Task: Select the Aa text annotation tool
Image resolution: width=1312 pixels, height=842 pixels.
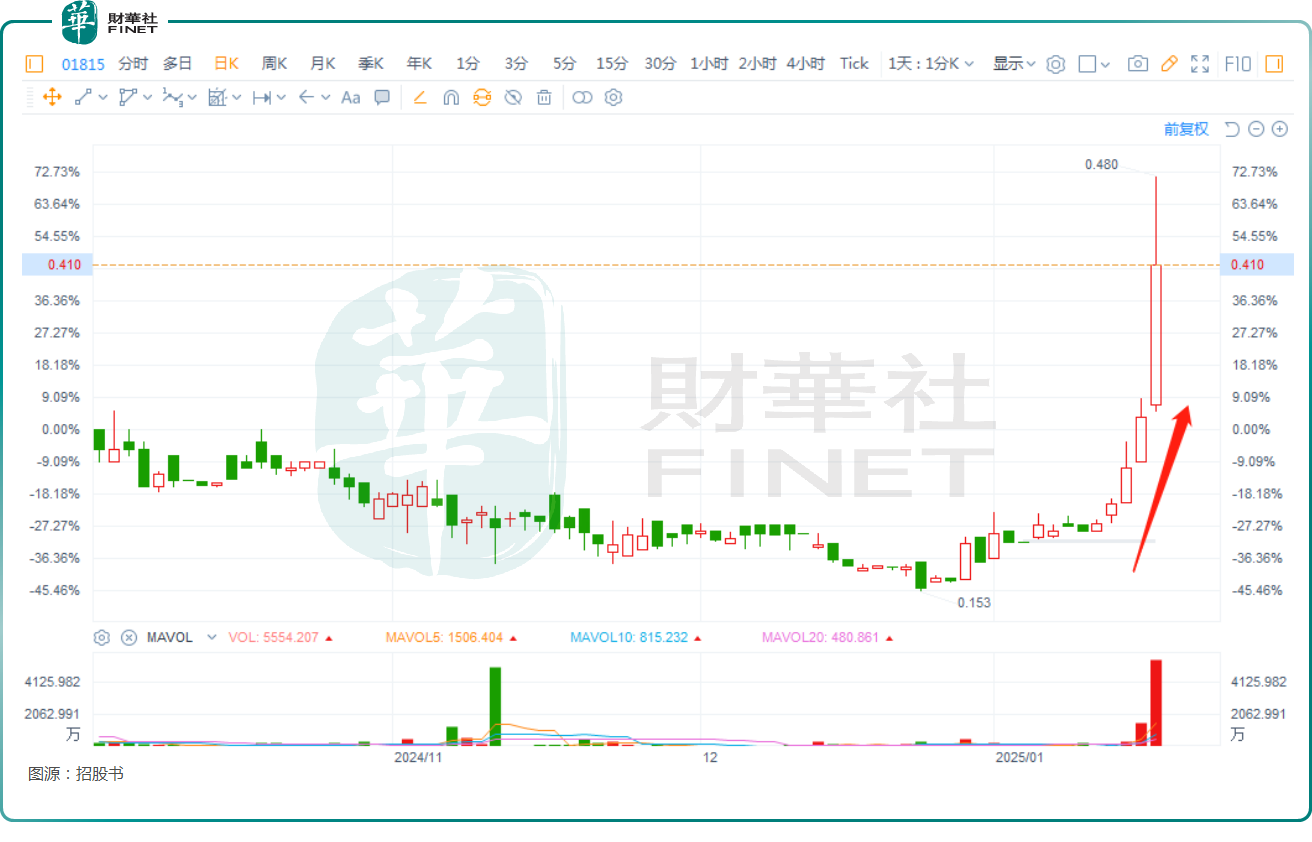Action: [x=350, y=98]
